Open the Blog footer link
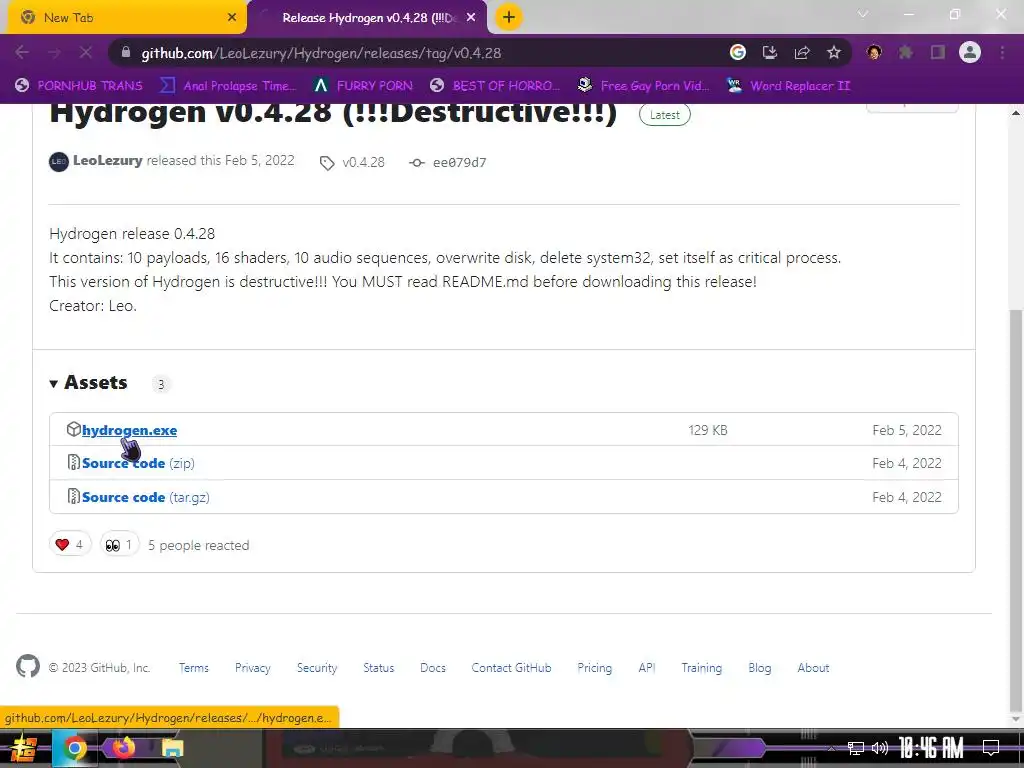The width and height of the screenshot is (1024, 768). click(760, 667)
